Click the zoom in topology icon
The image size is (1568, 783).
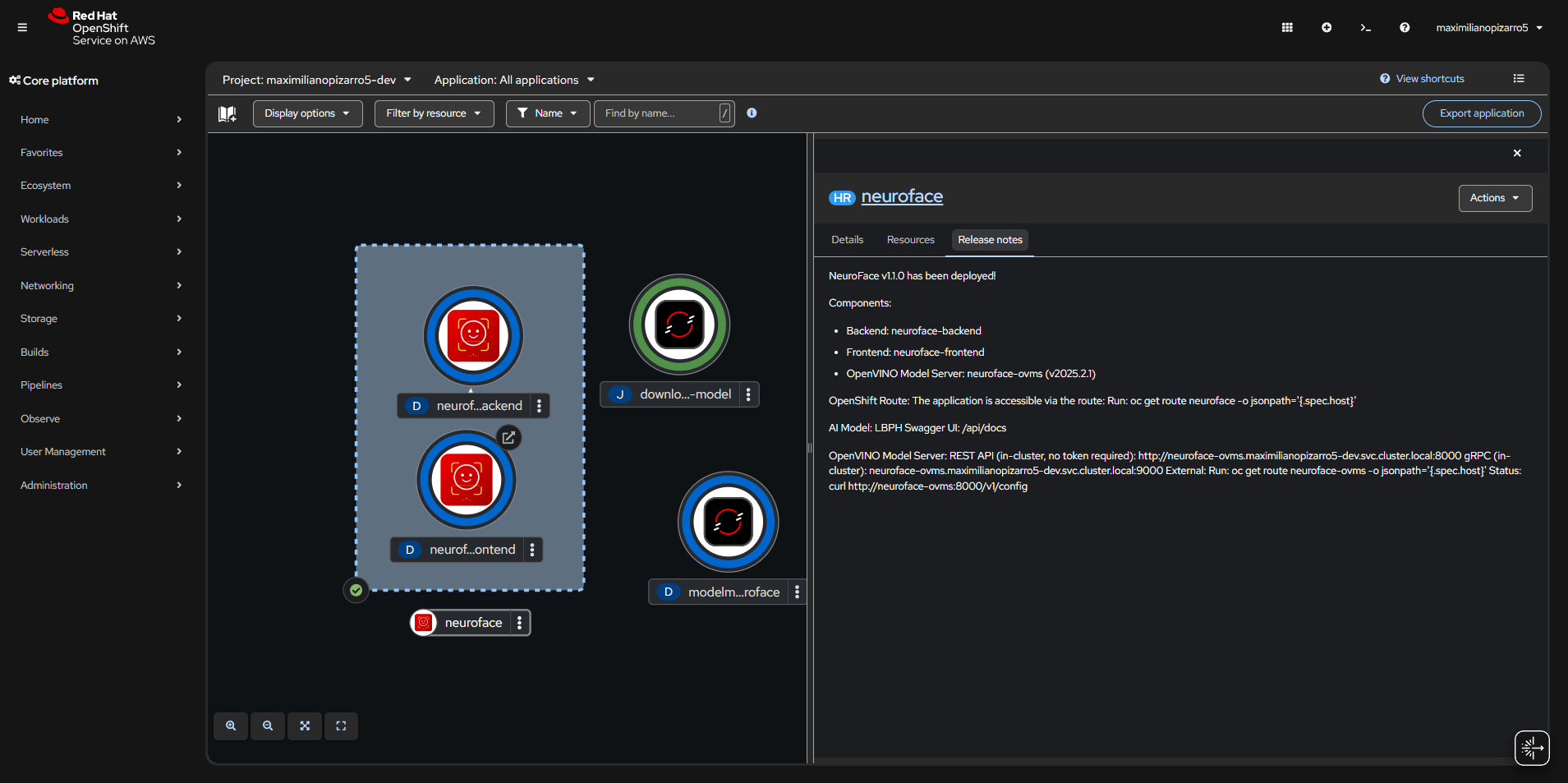click(x=231, y=725)
